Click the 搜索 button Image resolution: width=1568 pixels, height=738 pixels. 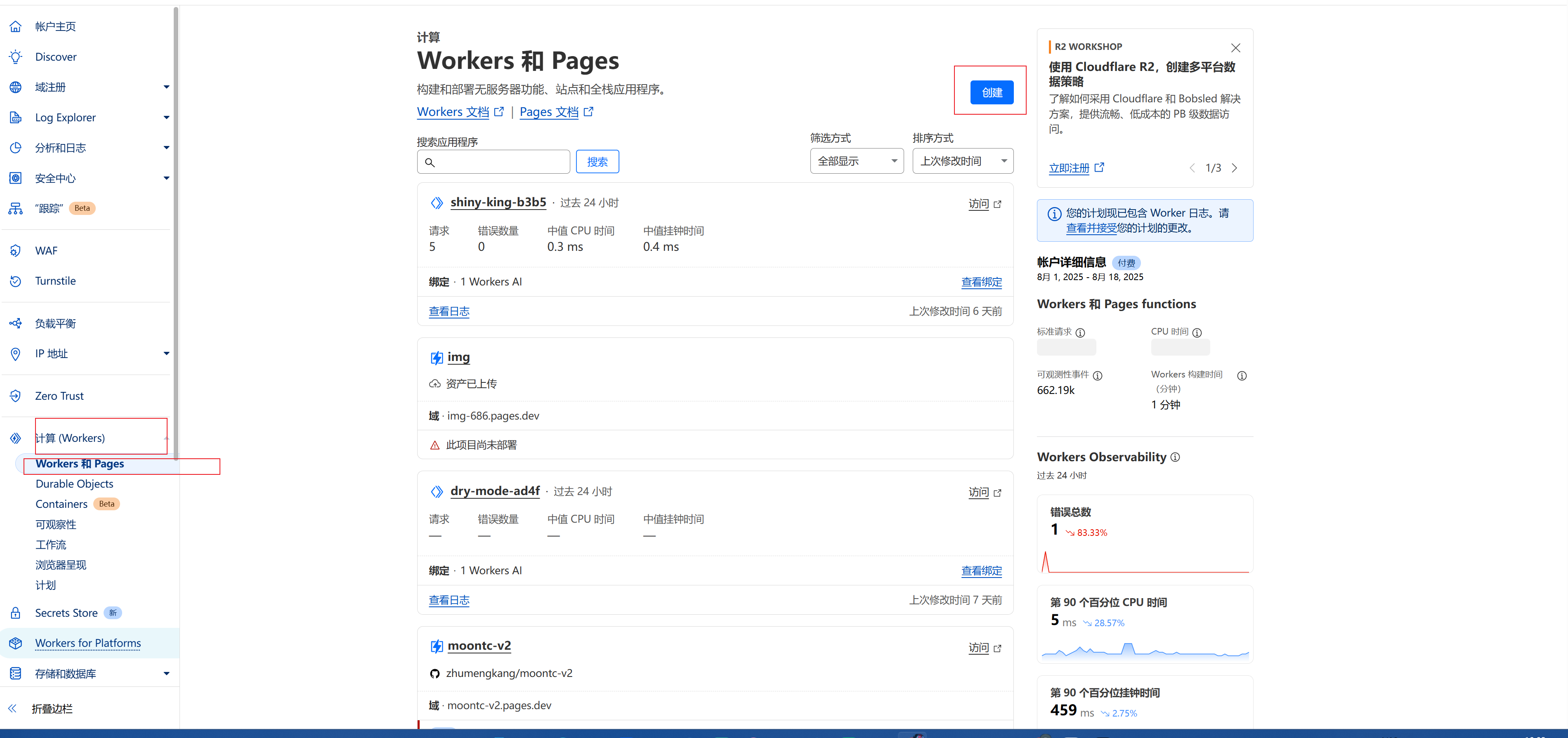597,162
